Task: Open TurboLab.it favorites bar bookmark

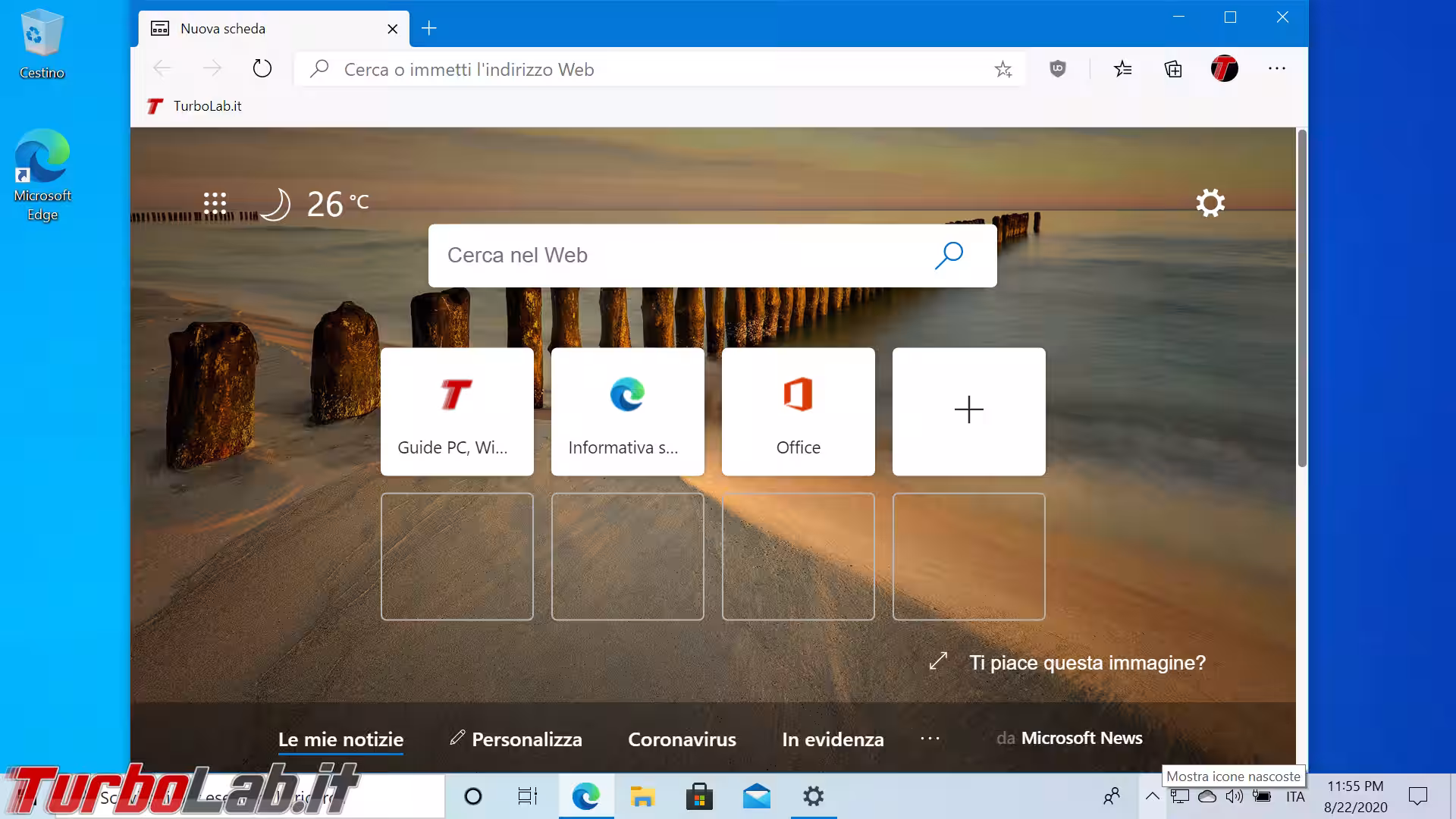Action: tap(195, 106)
